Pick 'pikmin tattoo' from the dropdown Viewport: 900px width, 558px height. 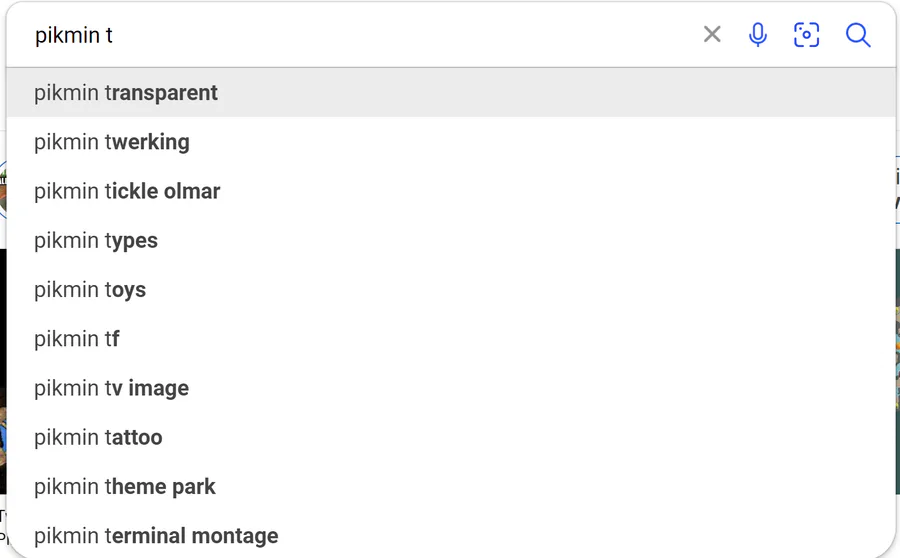click(x=98, y=437)
